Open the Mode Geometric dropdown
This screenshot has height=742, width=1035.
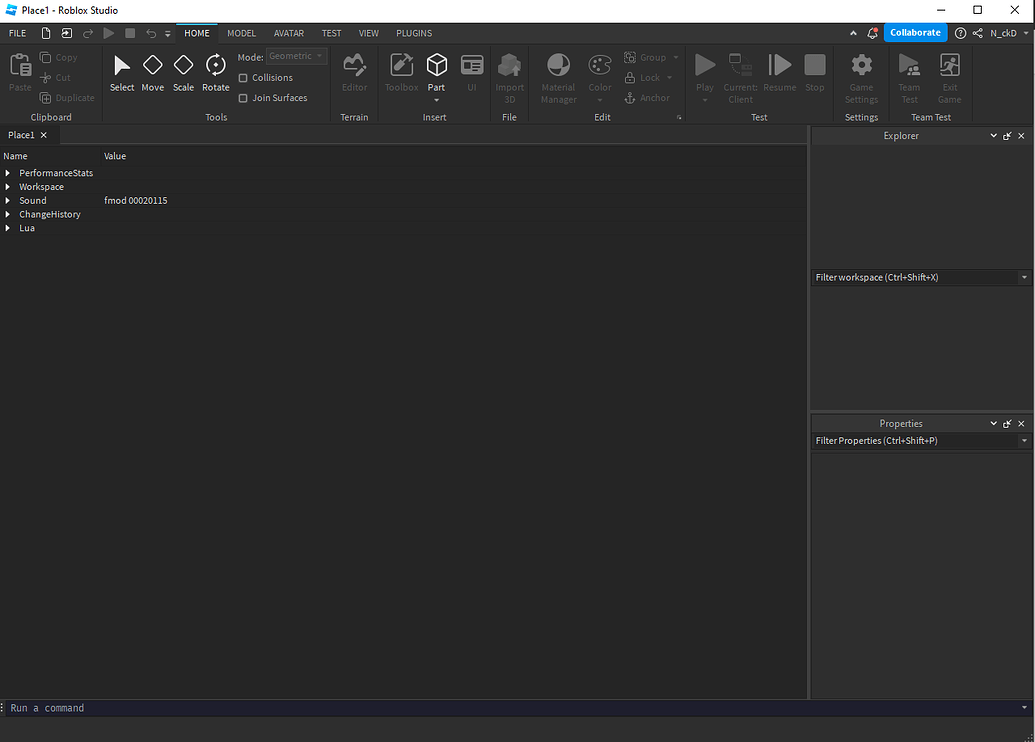pyautogui.click(x=296, y=56)
